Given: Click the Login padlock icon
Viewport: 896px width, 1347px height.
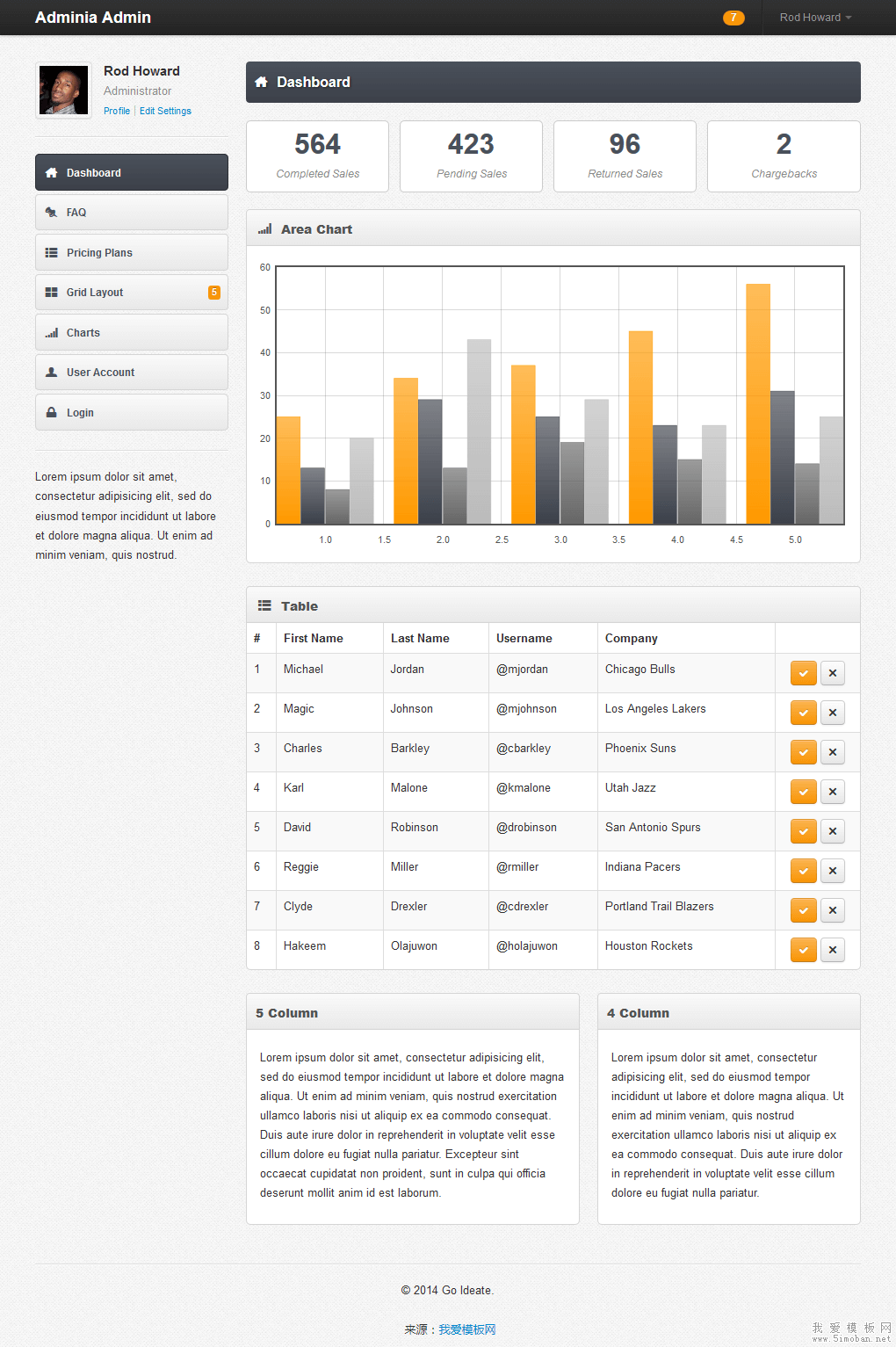Looking at the screenshot, I should pos(51,413).
